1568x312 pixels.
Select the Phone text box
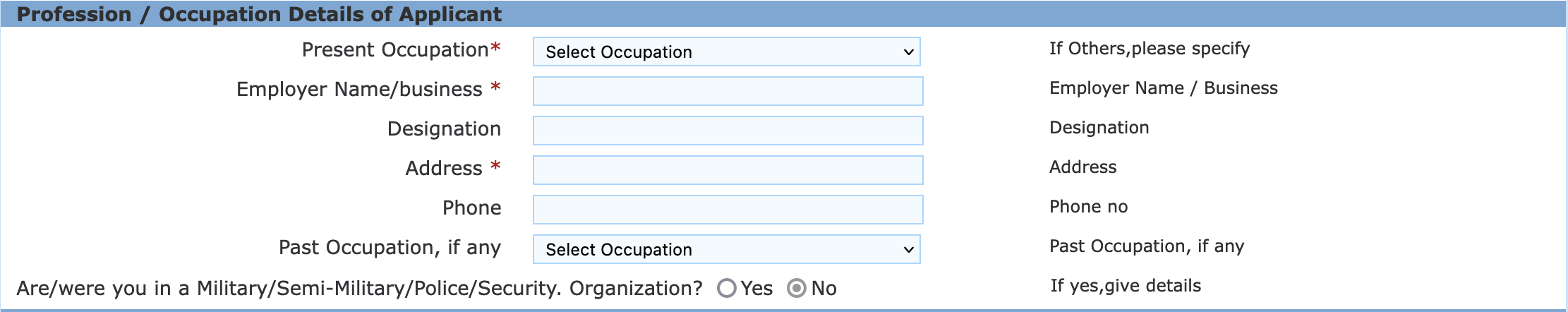click(728, 210)
